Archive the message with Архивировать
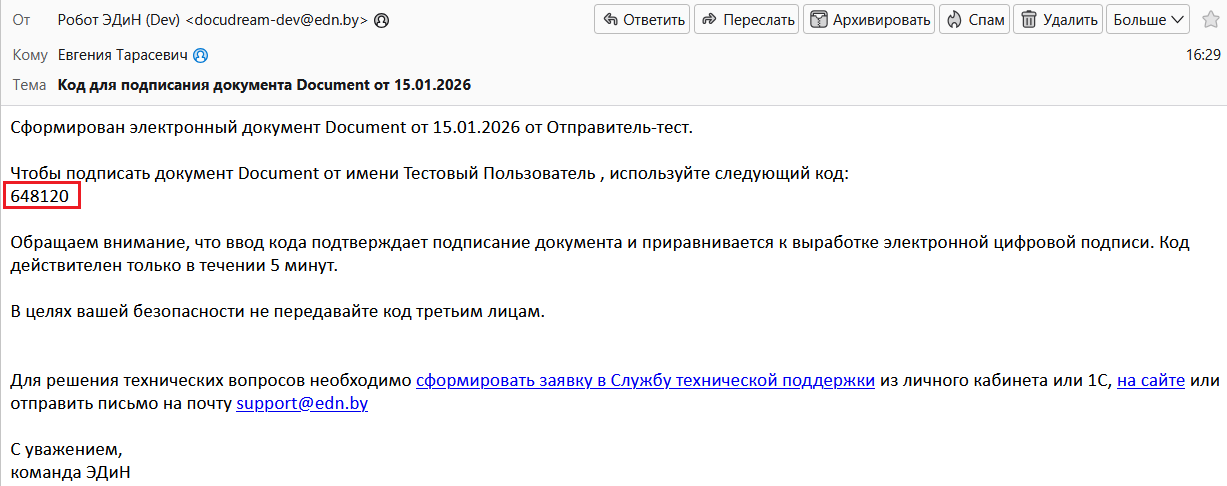The image size is (1227, 486). point(869,19)
